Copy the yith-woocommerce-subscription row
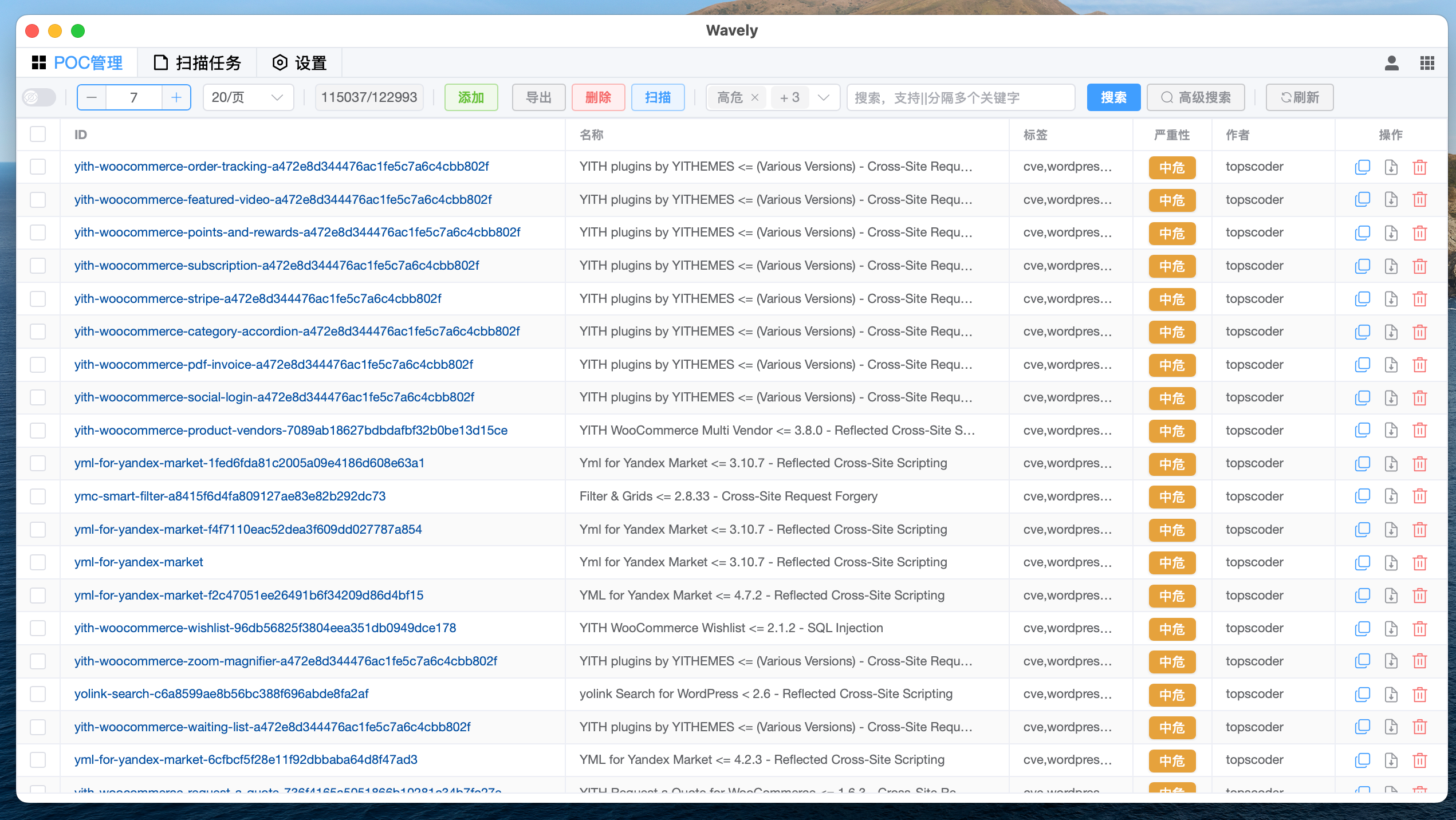This screenshot has height=820, width=1456. point(1362,266)
